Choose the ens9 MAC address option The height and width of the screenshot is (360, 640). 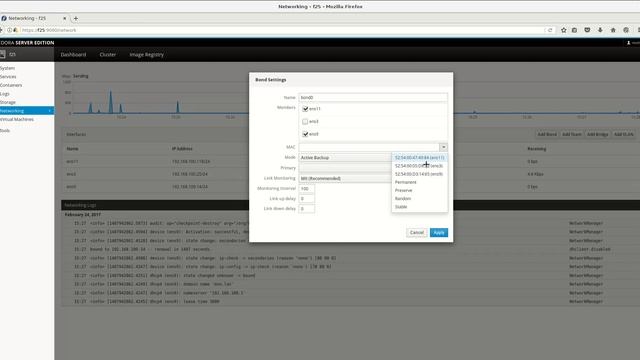(x=420, y=174)
